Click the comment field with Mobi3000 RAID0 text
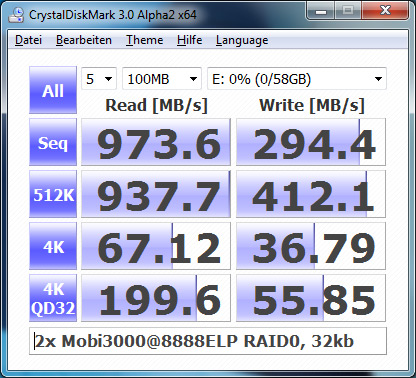Viewport: 416px width, 378px height. pyautogui.click(x=208, y=341)
